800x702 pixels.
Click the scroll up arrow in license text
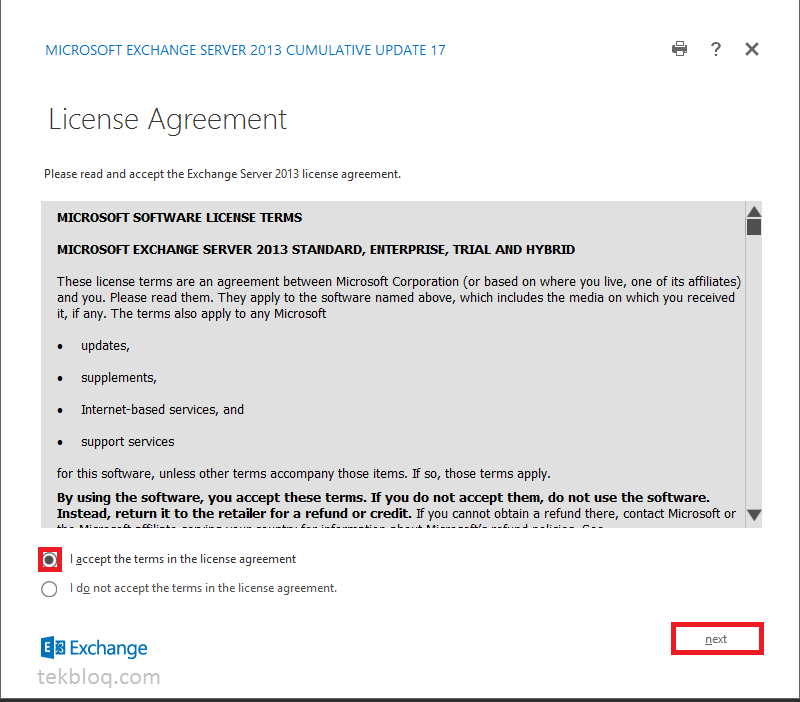click(x=754, y=211)
